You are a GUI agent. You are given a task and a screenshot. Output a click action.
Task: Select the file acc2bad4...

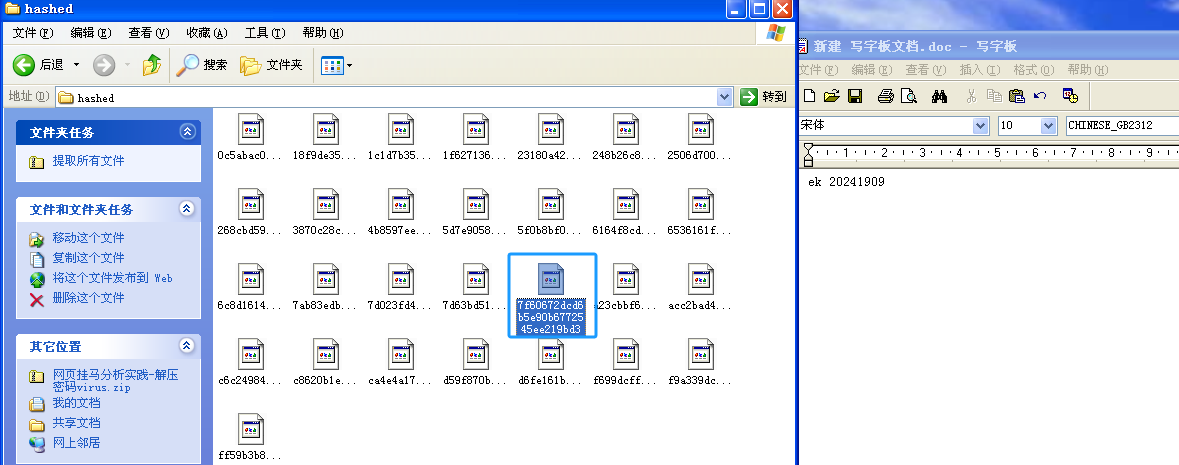pyautogui.click(x=700, y=288)
